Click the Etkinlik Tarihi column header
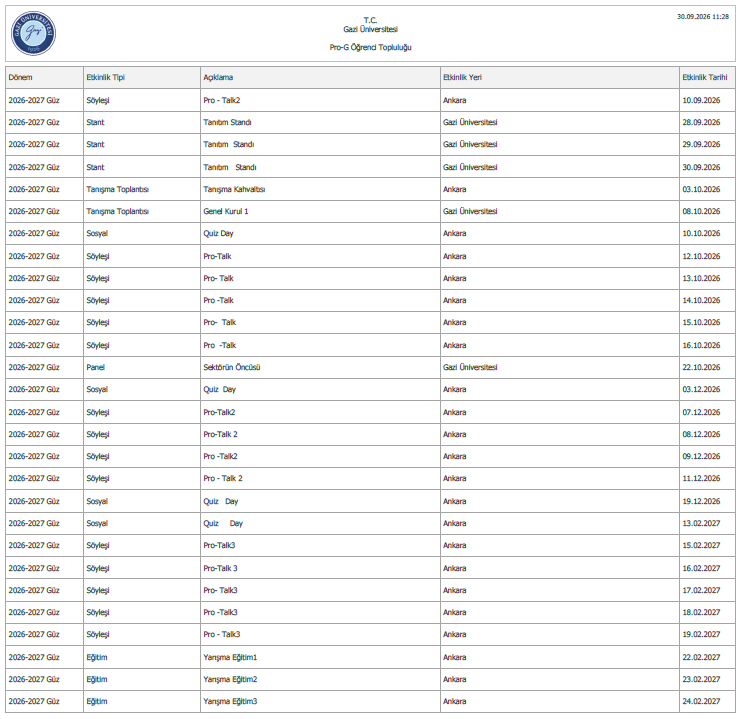Viewport: 741px width, 719px height. click(x=707, y=78)
